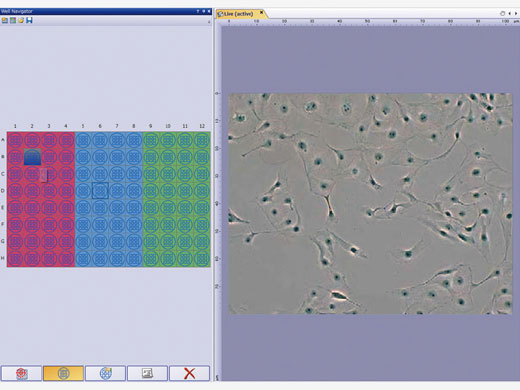Click the red target well button at bottom
The image size is (520, 390).
click(x=22, y=373)
